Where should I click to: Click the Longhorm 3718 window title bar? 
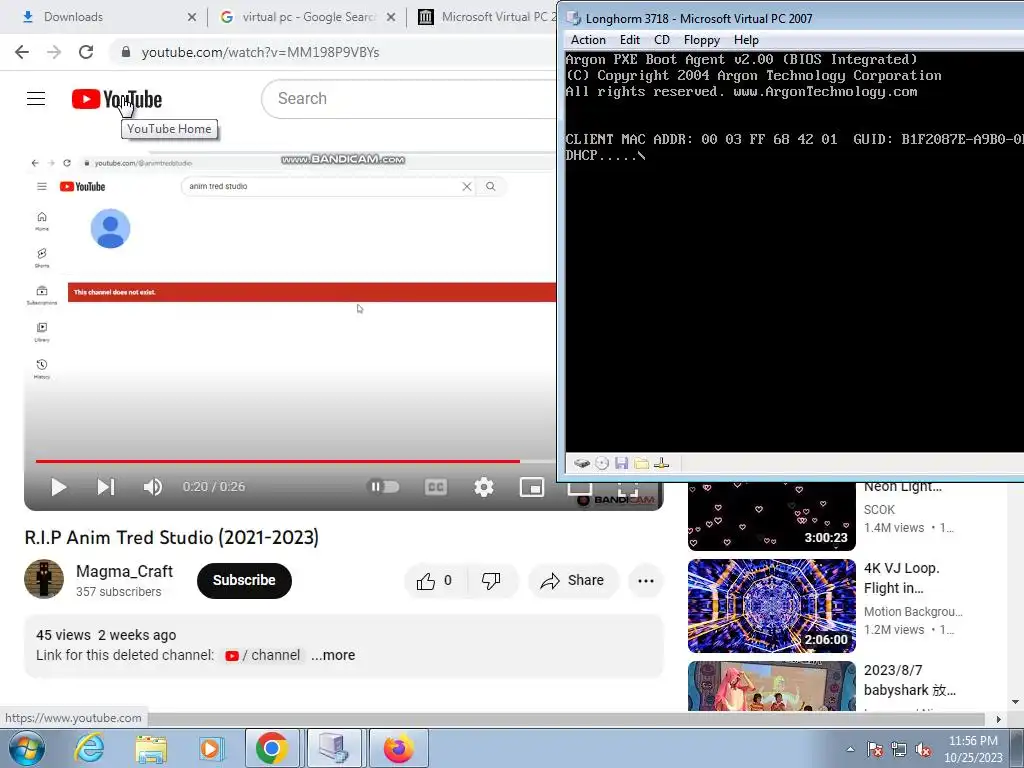790,18
